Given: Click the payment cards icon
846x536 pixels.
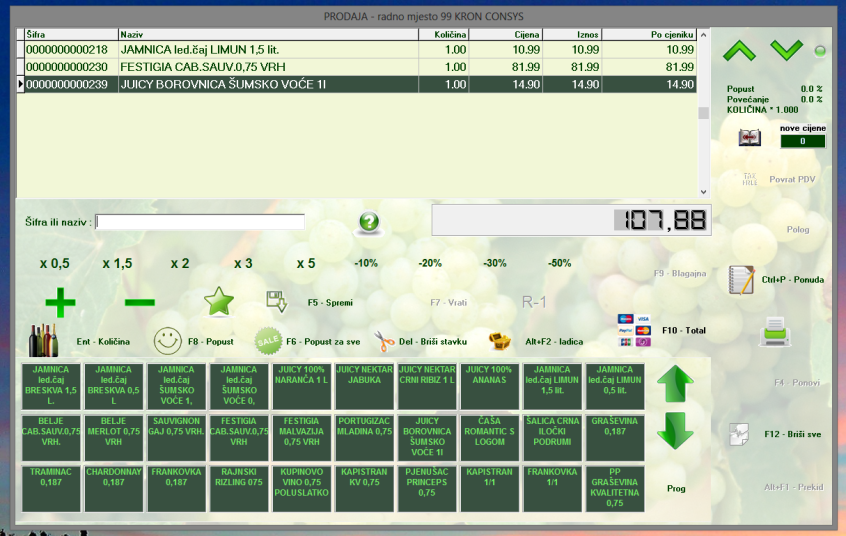Looking at the screenshot, I should tap(634, 330).
